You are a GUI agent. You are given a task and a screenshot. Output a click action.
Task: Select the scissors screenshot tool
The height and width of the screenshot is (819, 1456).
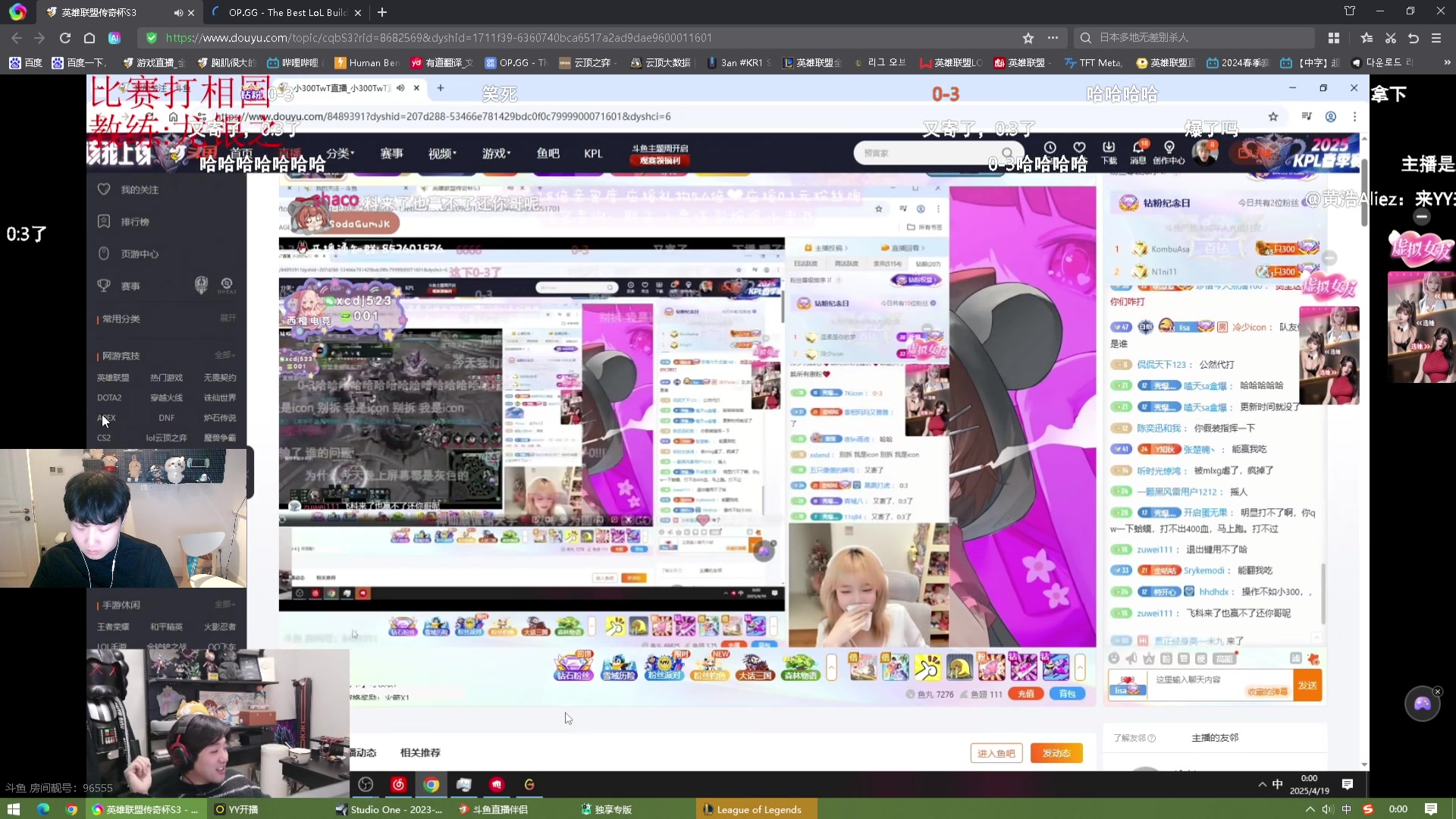point(1391,38)
